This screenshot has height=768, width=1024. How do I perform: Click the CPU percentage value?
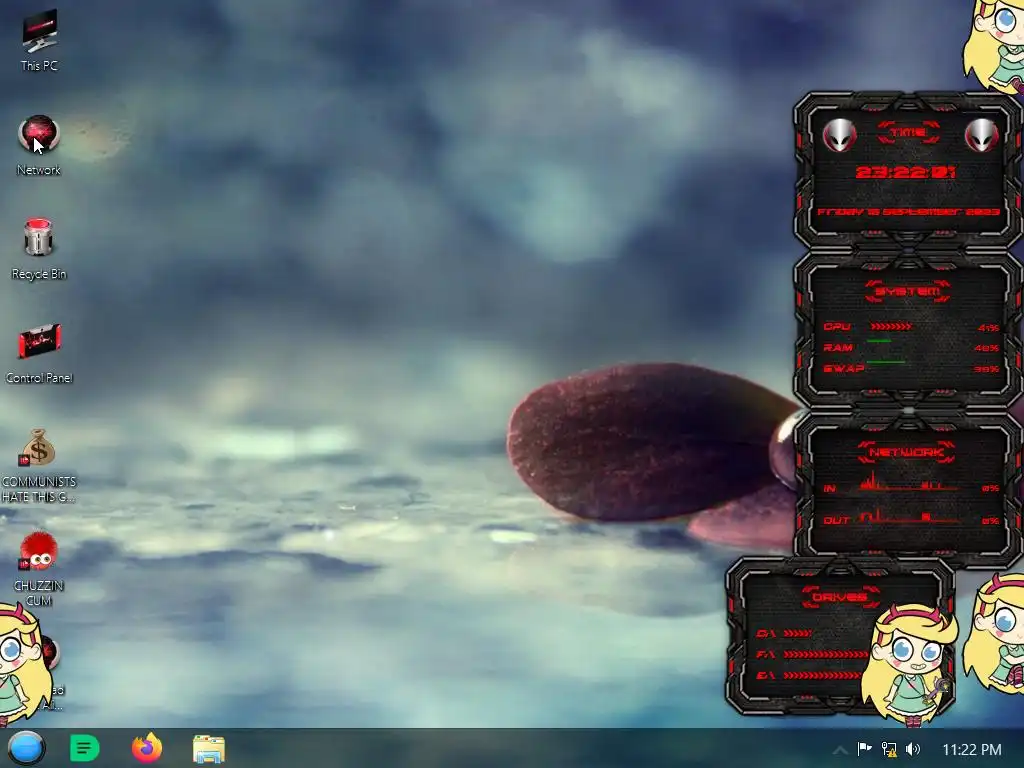tap(988, 328)
